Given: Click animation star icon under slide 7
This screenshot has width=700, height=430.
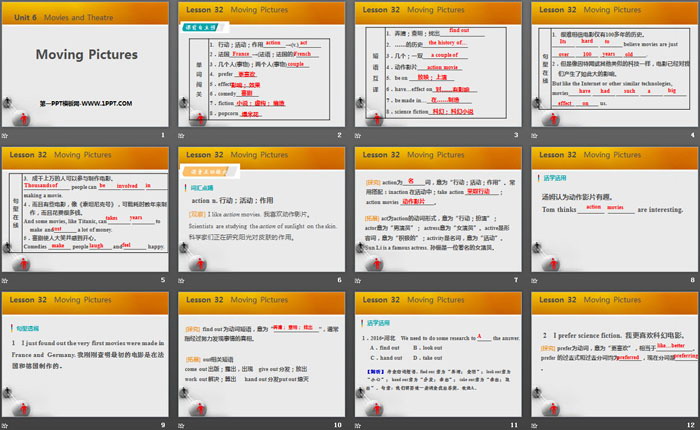Looking at the screenshot, I should (358, 280).
